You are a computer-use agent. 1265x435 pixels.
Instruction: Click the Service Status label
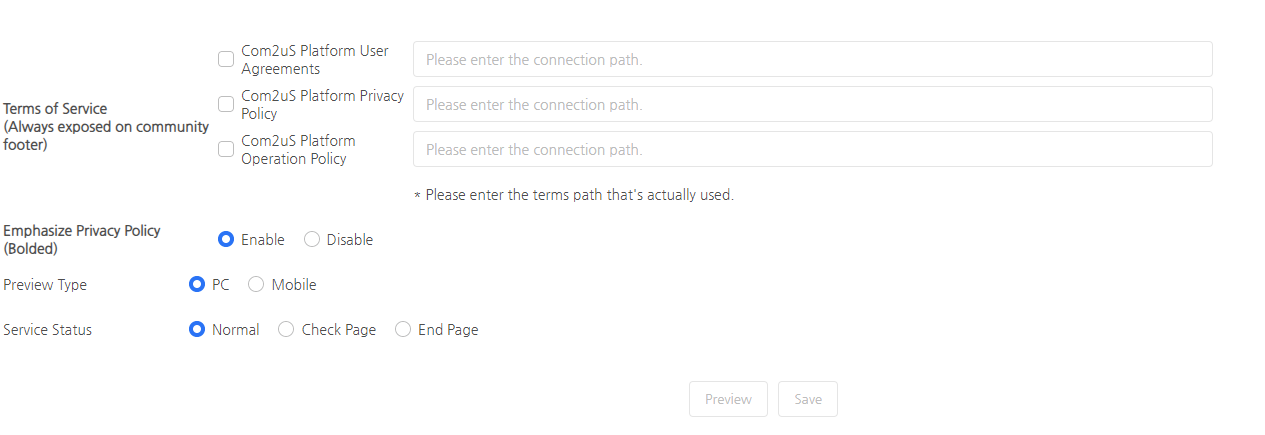[48, 330]
